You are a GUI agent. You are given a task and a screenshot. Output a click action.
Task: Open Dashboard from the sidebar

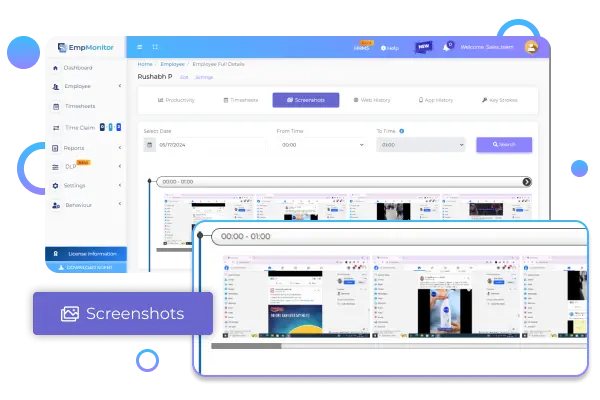pyautogui.click(x=77, y=68)
